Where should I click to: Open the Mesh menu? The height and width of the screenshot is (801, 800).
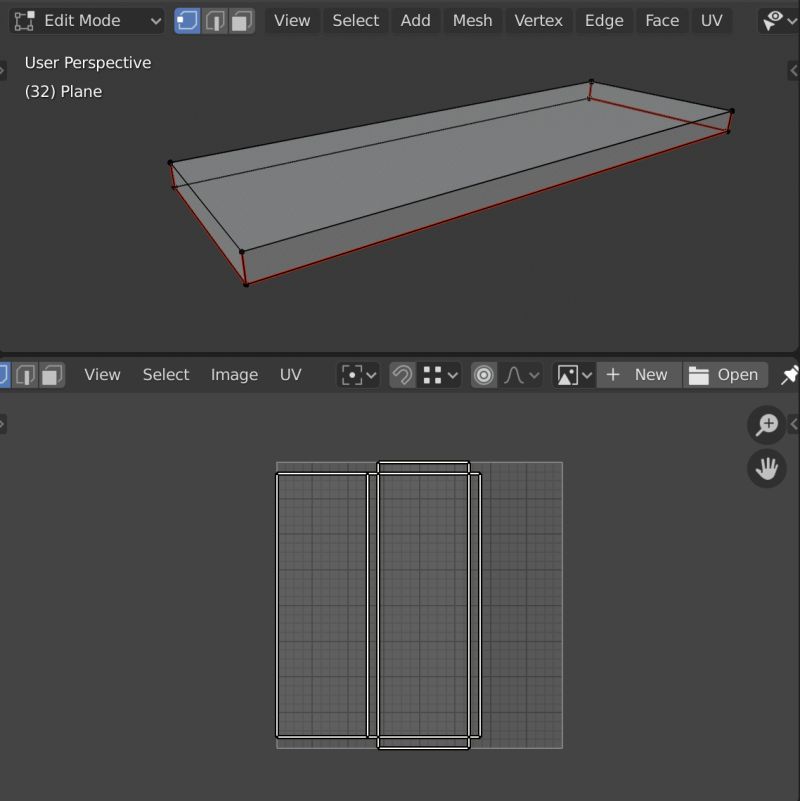tap(472, 20)
